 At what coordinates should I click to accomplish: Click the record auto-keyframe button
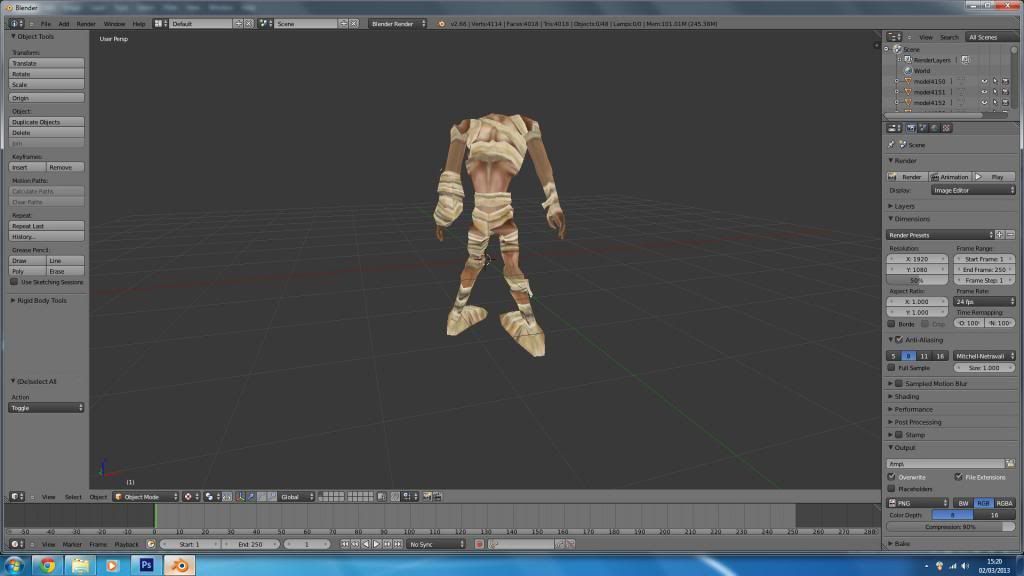click(x=479, y=544)
